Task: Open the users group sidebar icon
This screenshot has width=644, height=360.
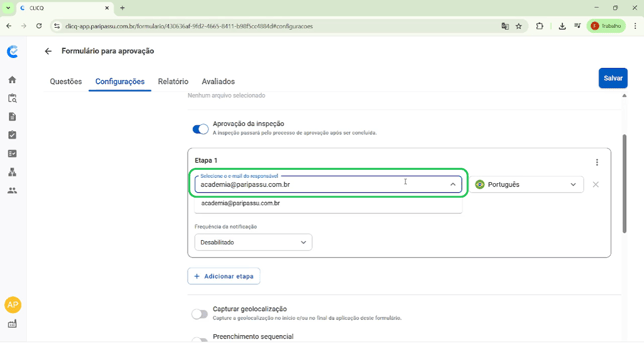Action: point(12,190)
